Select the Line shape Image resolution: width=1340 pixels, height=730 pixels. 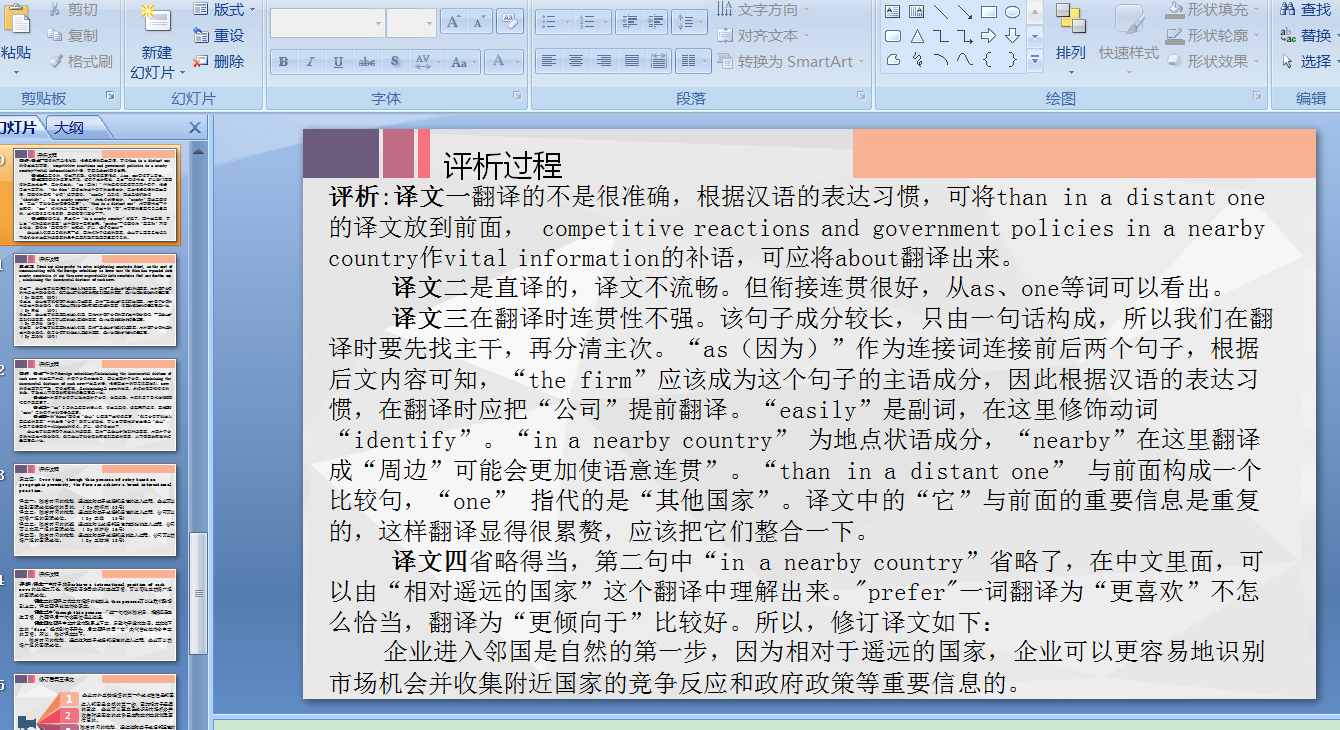(941, 12)
